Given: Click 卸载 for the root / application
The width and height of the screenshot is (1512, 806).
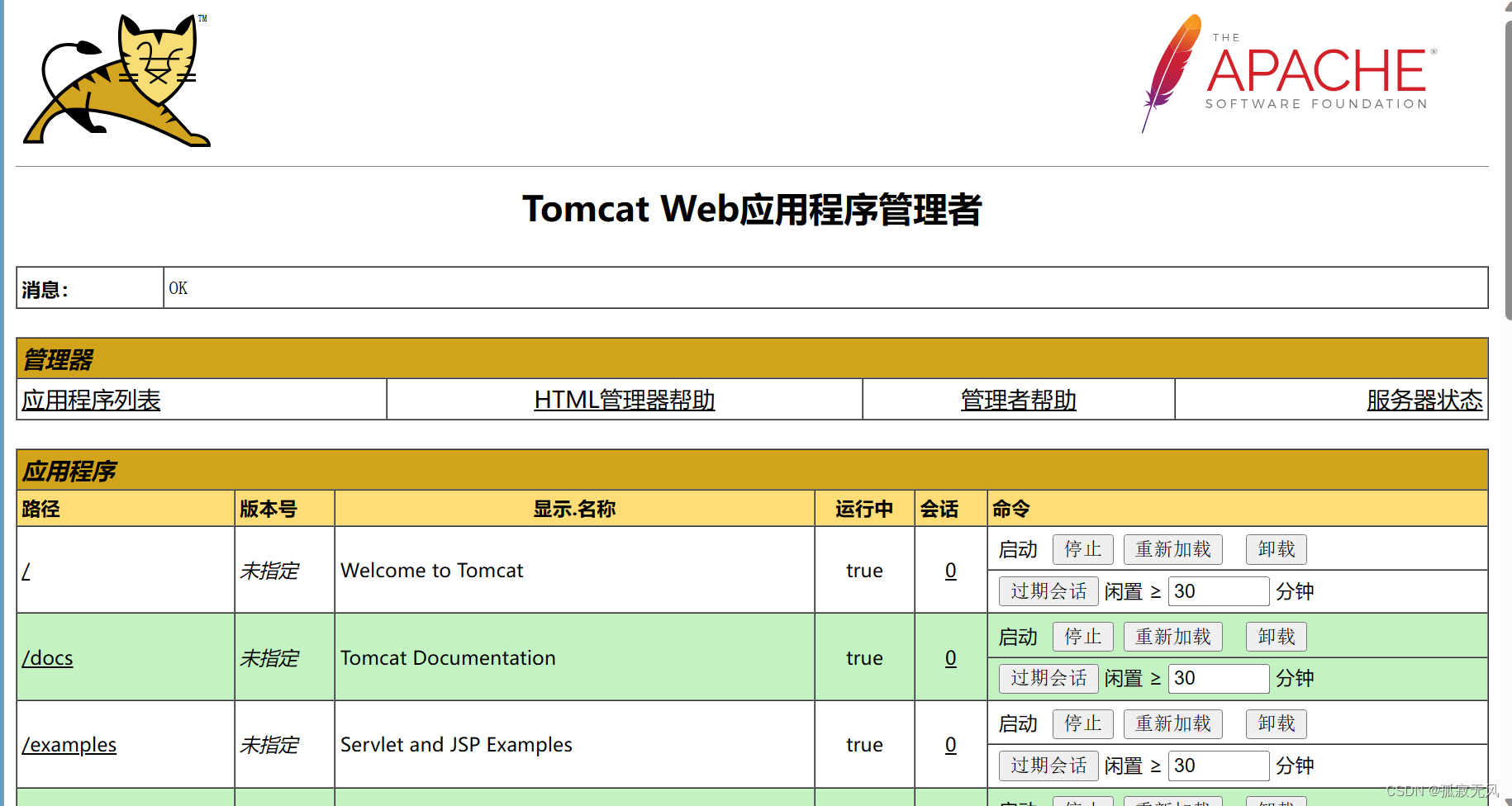Looking at the screenshot, I should coord(1276,549).
